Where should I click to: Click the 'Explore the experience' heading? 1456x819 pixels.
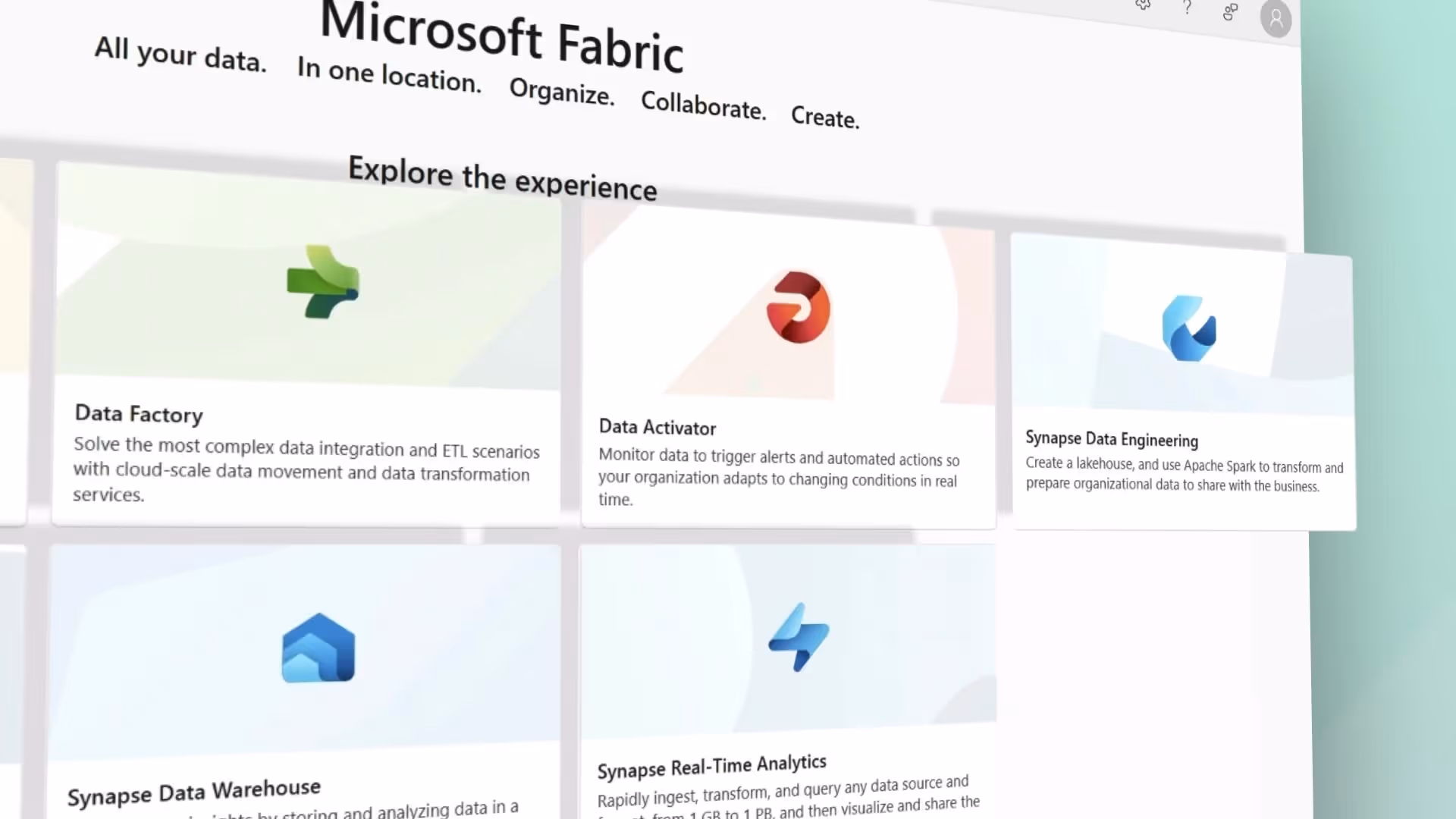503,179
